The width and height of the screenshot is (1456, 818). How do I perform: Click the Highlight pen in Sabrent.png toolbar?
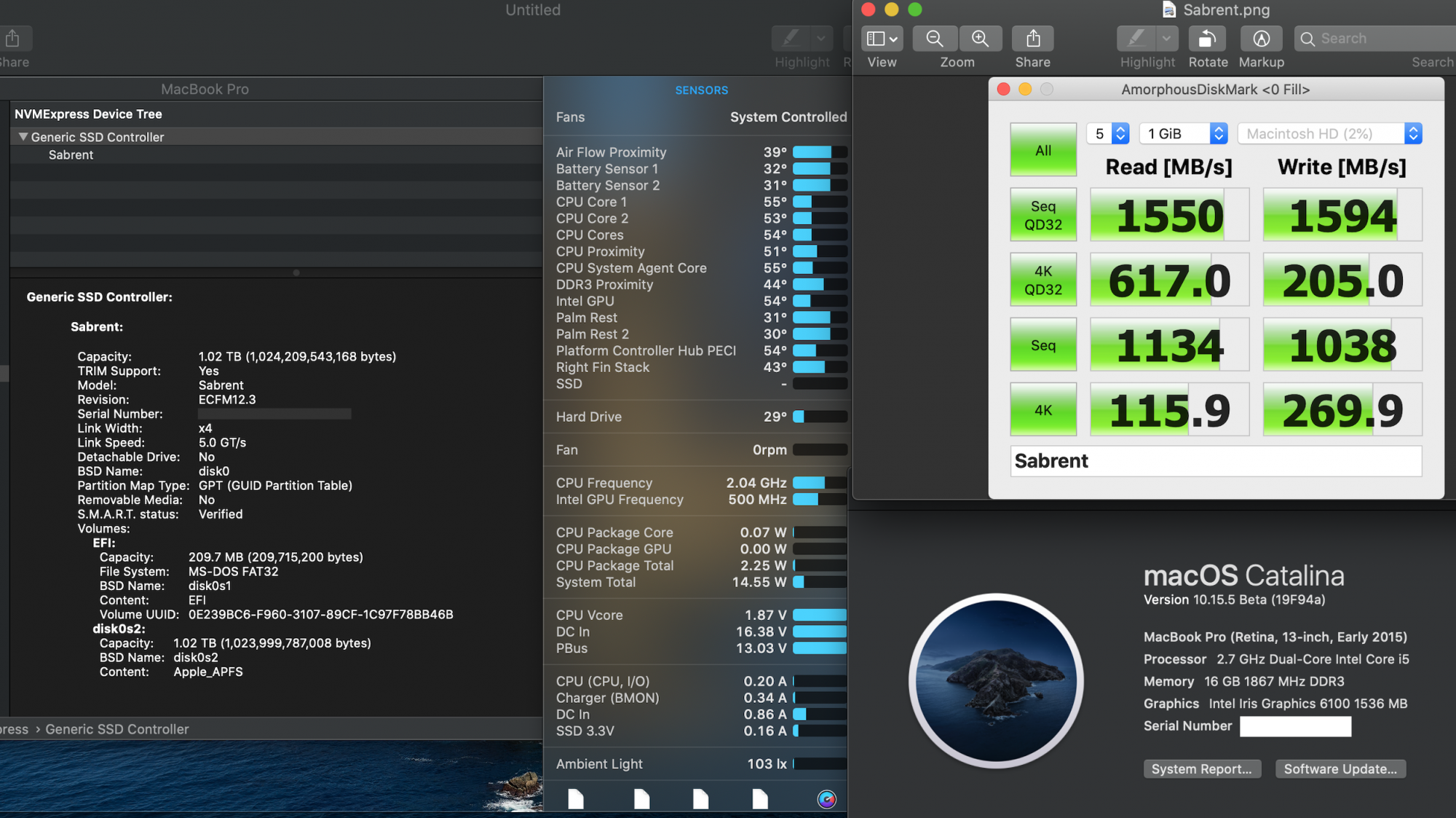coord(1136,39)
